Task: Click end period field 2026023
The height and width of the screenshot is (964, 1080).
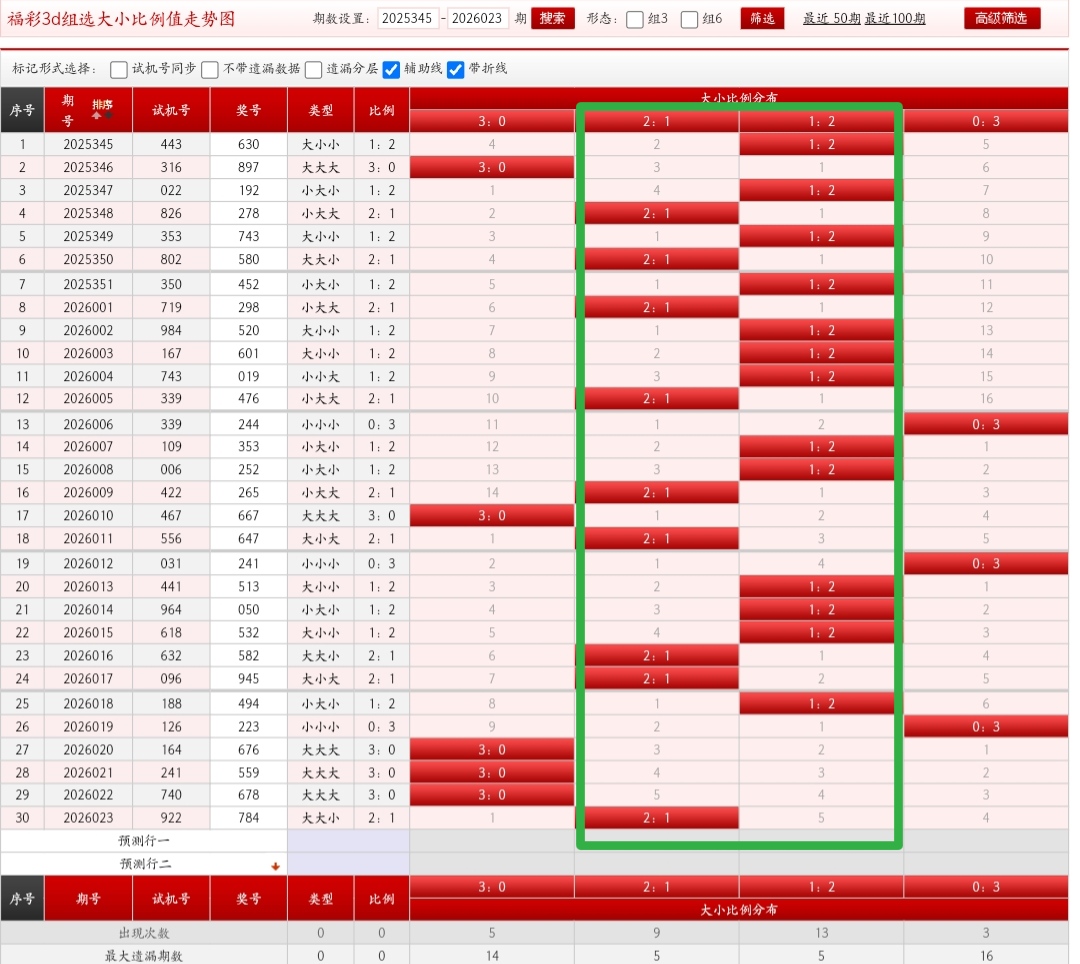Action: tap(477, 19)
